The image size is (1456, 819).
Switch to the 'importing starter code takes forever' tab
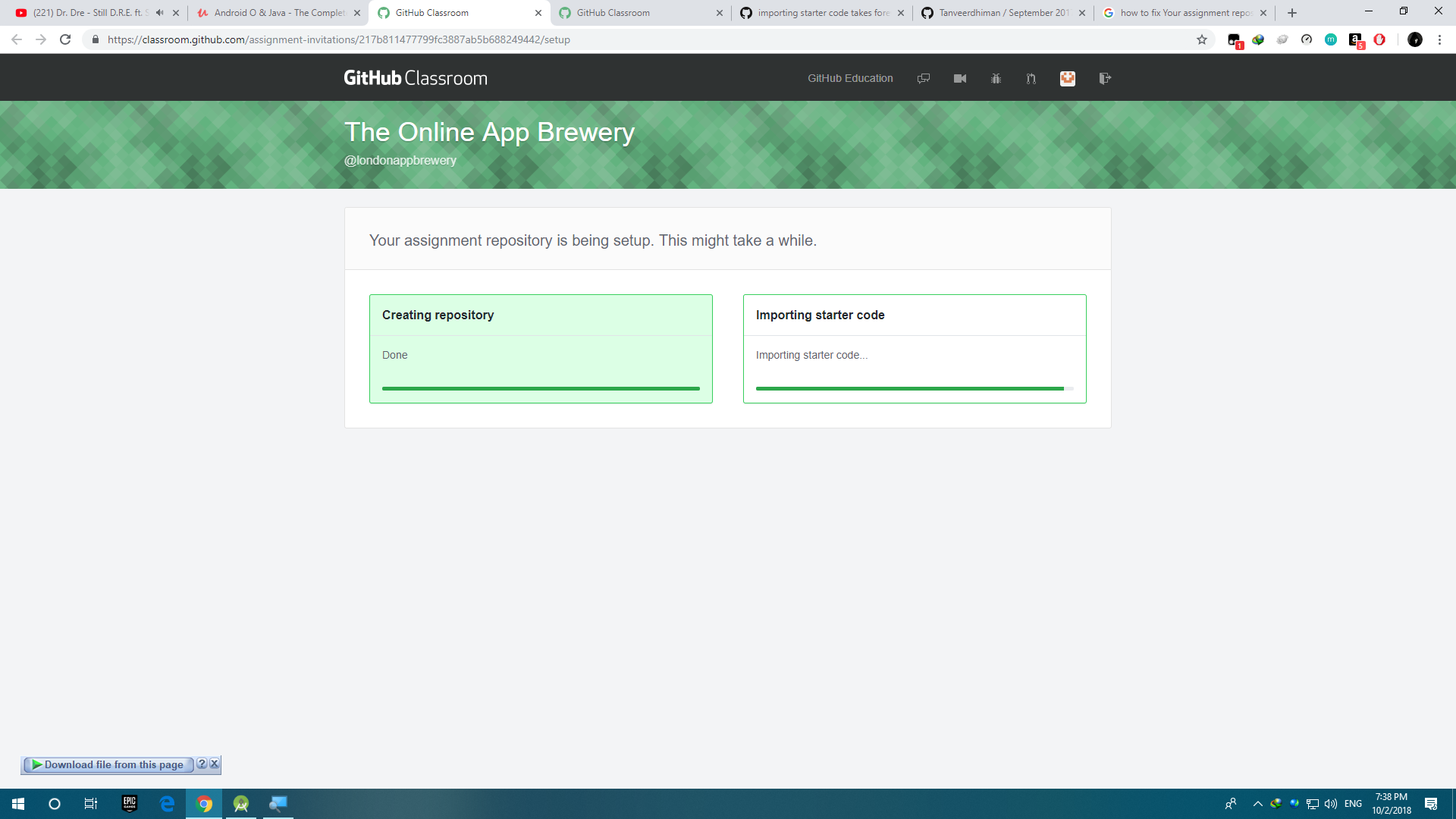click(823, 13)
